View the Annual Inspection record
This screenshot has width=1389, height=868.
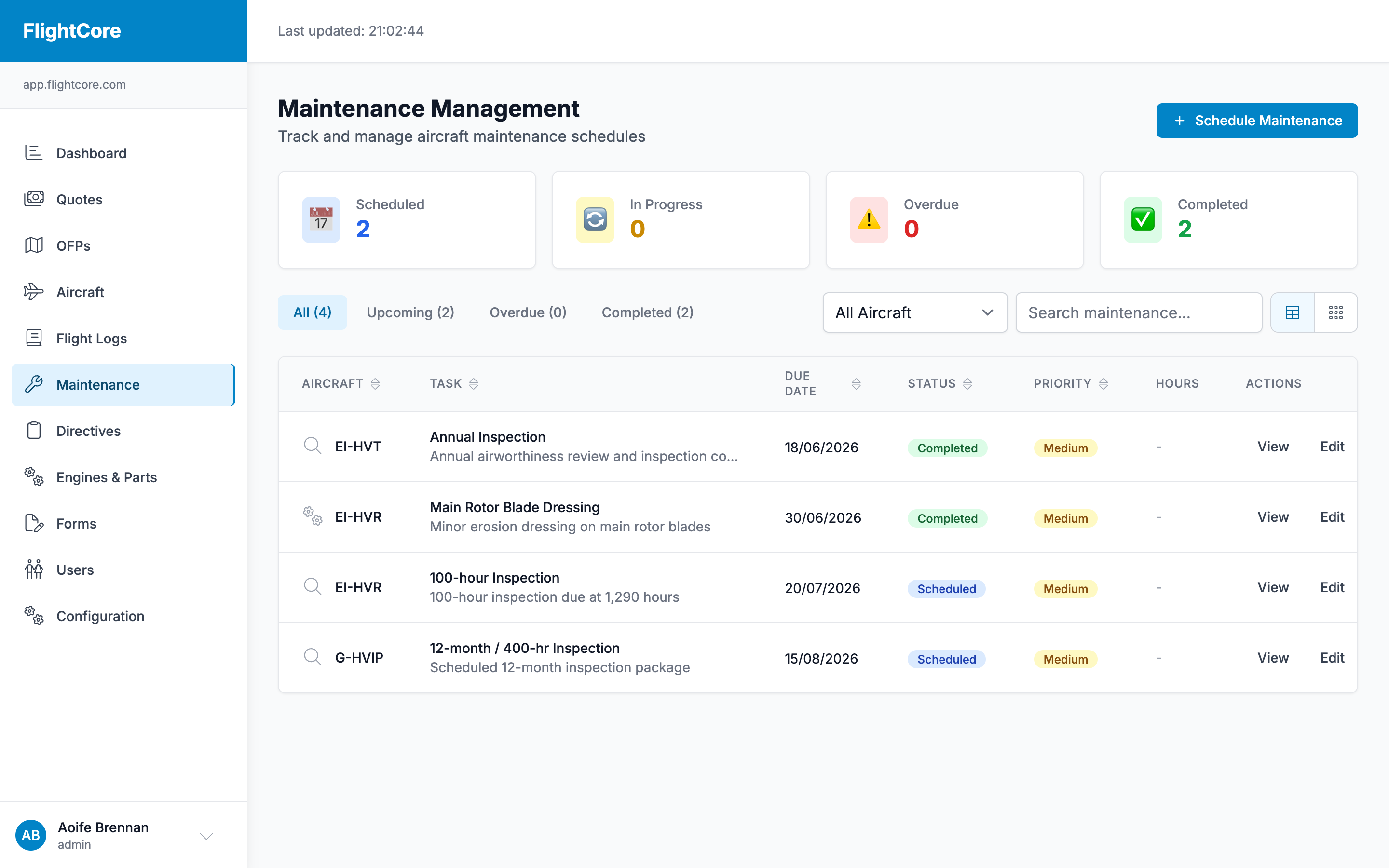1273,446
